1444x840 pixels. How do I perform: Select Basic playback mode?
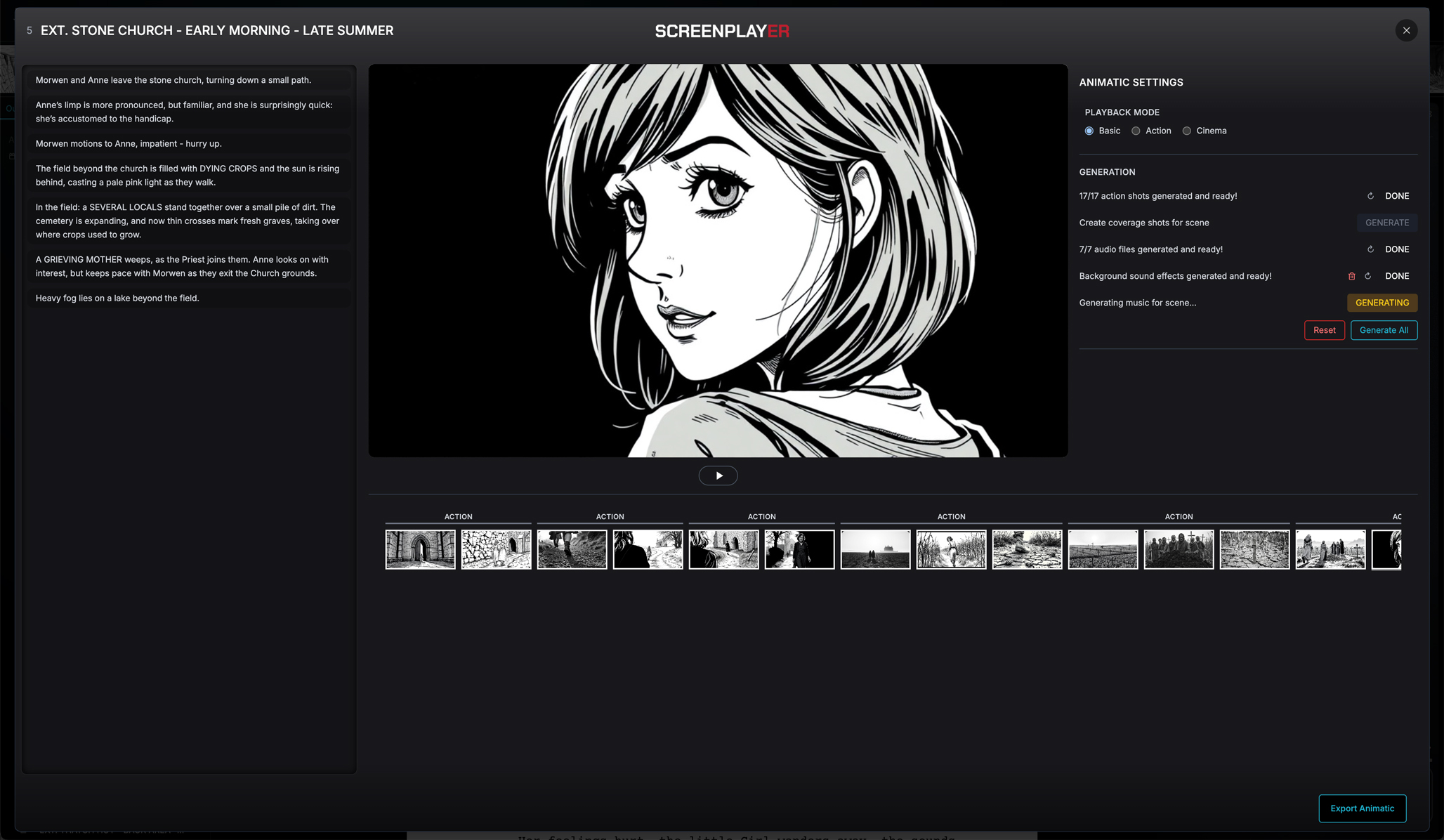pos(1089,131)
